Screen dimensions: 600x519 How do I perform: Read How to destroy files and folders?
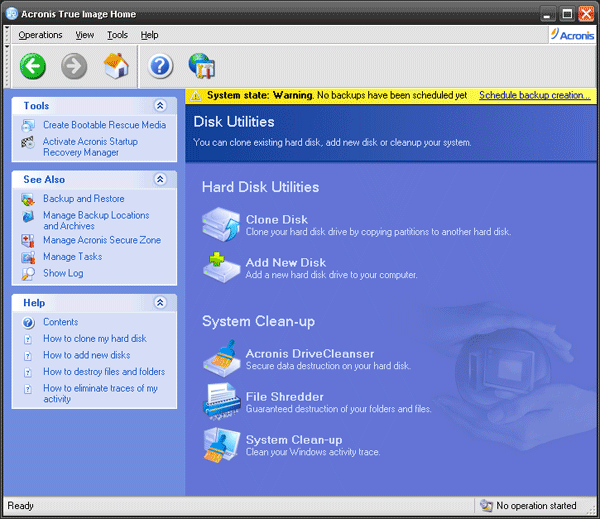[104, 372]
